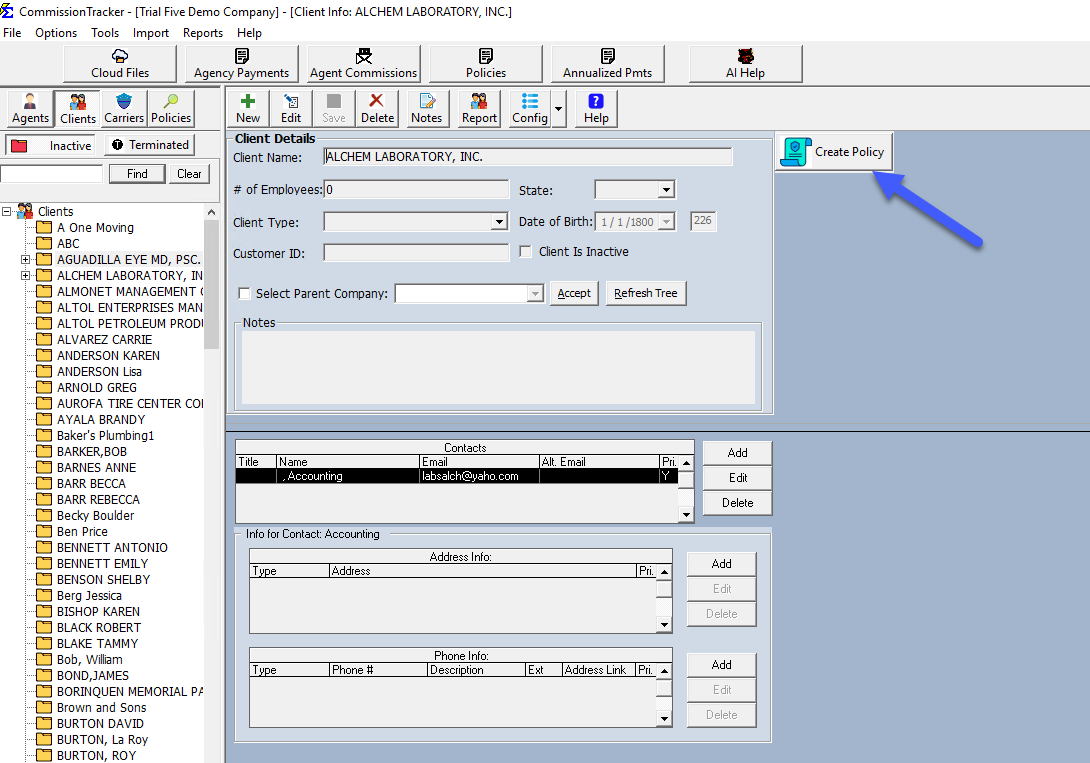Open Agency Payments
The image size is (1090, 763).
(x=241, y=64)
